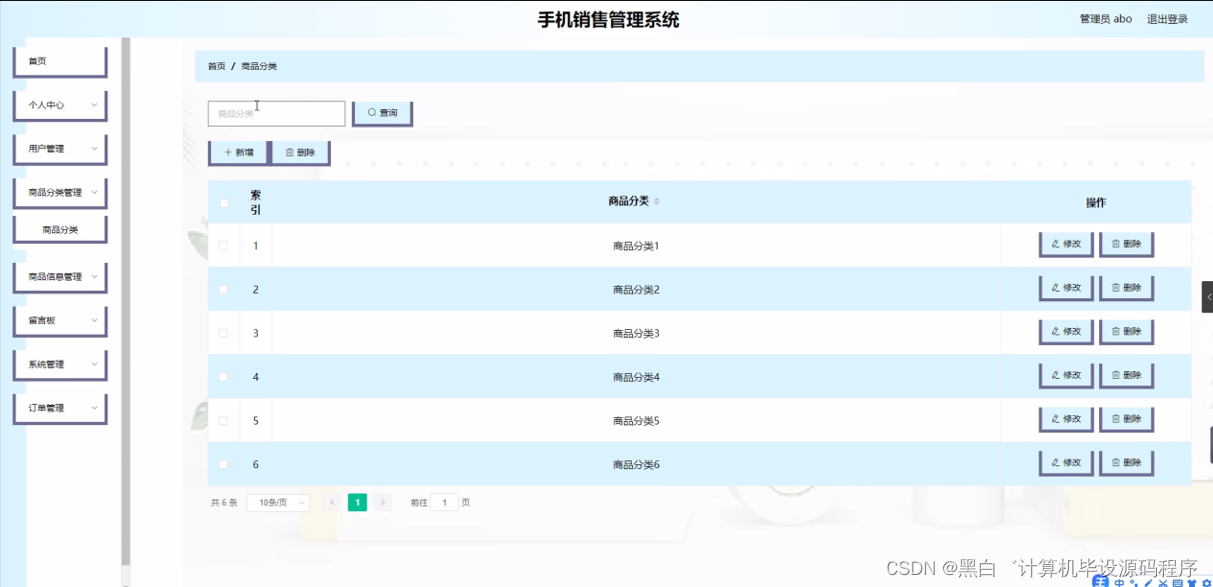
Task: Check the checkbox for row 商品分类3
Action: pos(224,332)
